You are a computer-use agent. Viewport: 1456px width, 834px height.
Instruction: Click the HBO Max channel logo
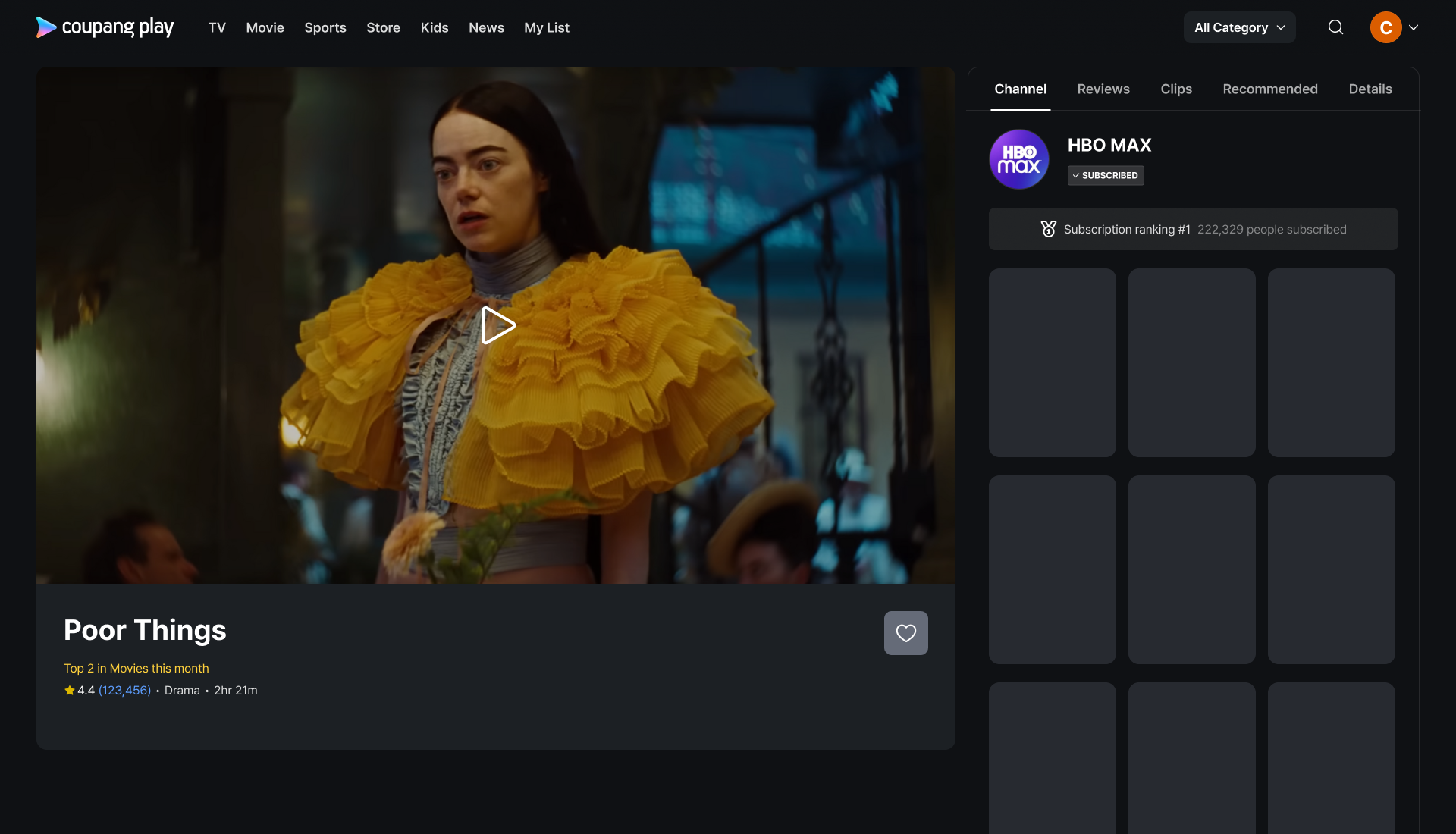1018,159
